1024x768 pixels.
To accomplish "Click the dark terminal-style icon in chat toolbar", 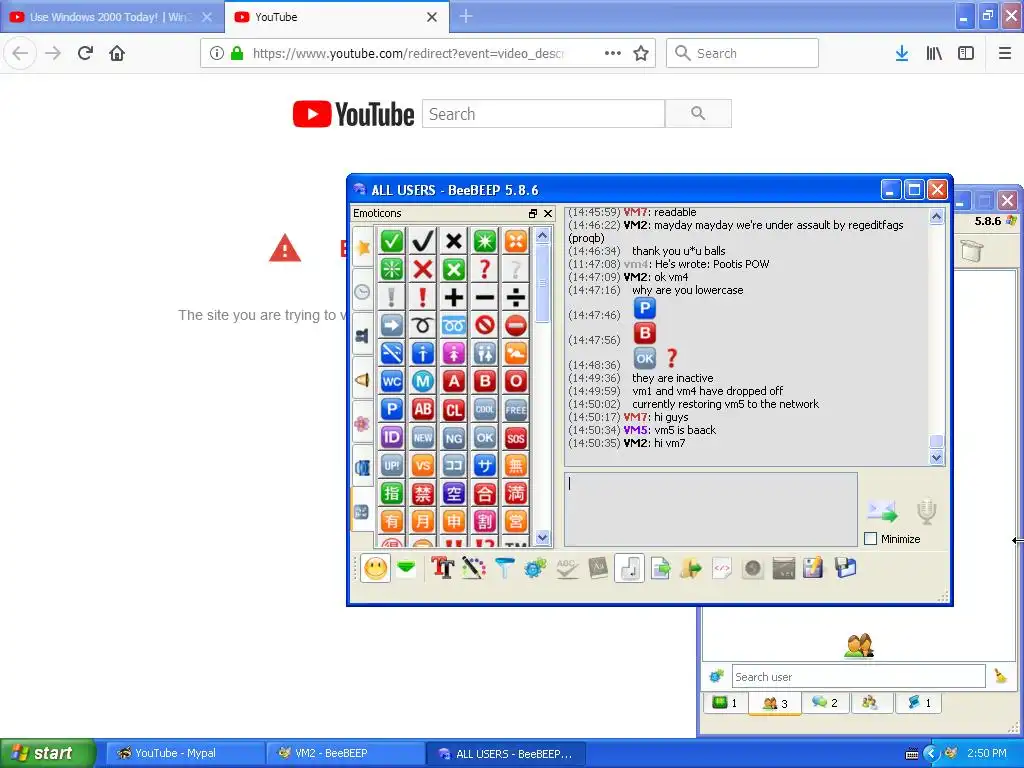I will pos(784,568).
